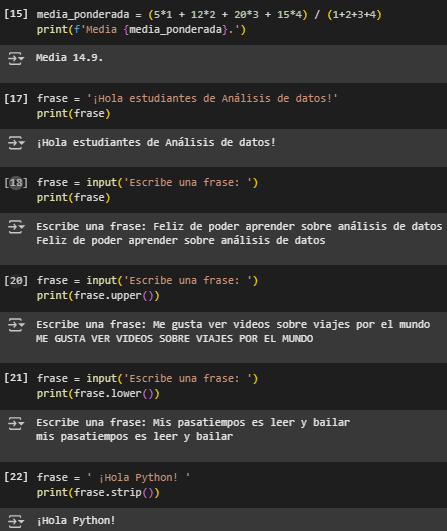The image size is (447, 531).
Task: Click the print(frase.upper()) code line
Action: click(98, 296)
